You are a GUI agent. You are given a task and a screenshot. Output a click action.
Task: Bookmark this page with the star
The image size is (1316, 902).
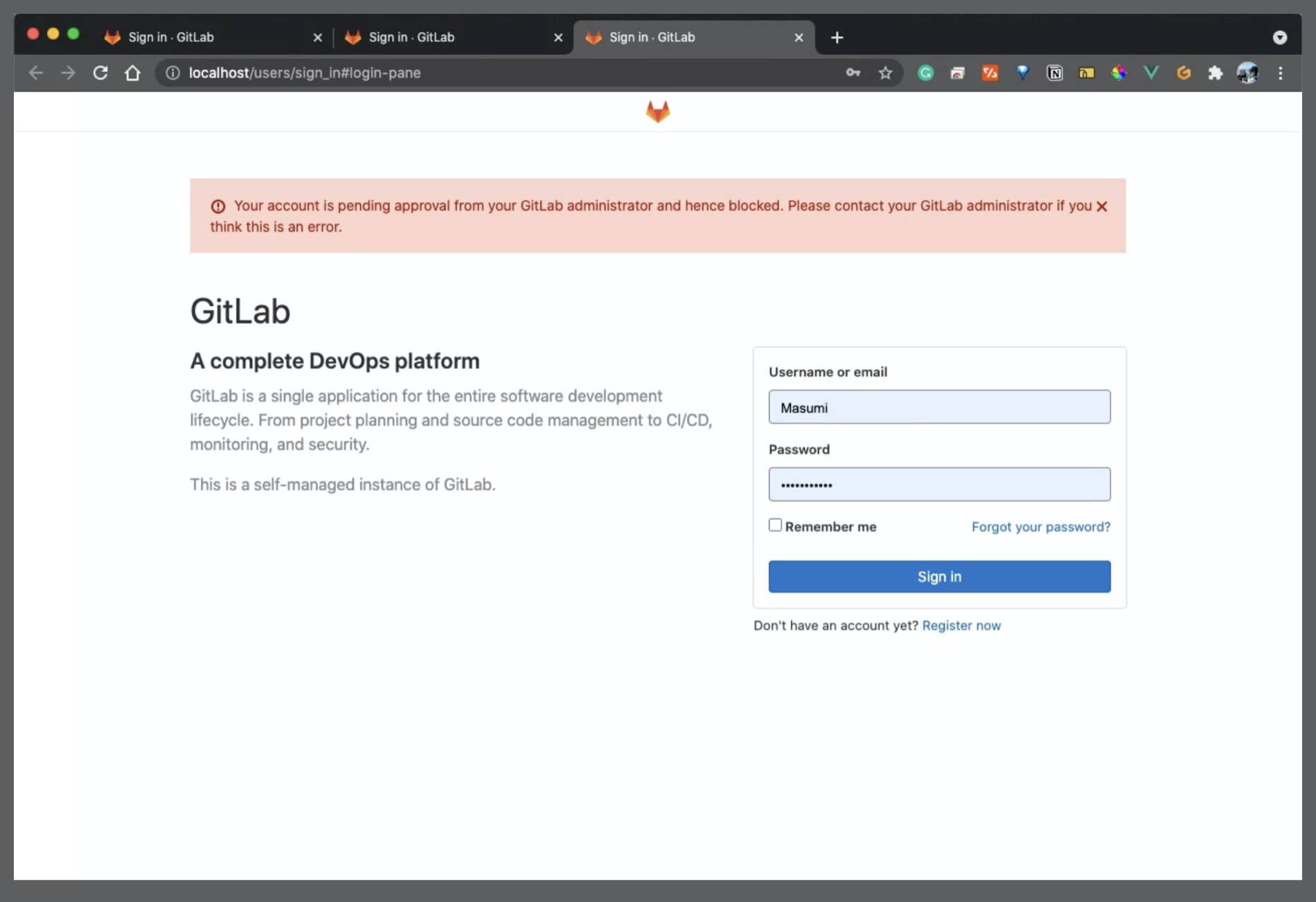pyautogui.click(x=885, y=73)
